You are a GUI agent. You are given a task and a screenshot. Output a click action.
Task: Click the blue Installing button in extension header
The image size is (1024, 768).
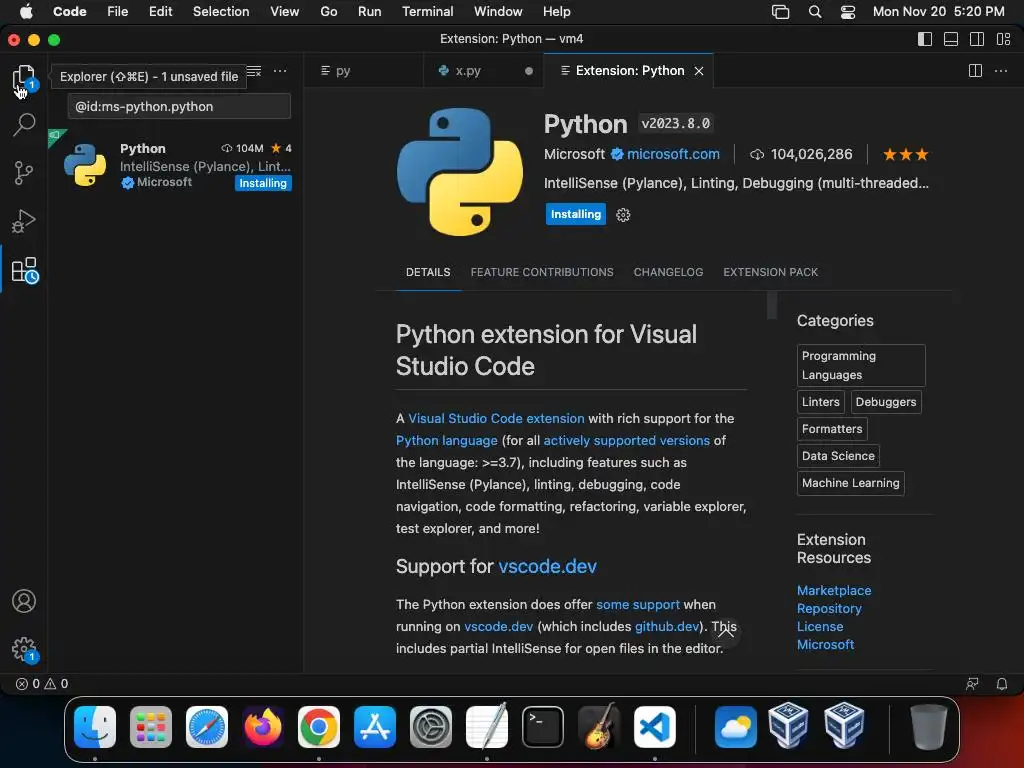click(x=575, y=214)
